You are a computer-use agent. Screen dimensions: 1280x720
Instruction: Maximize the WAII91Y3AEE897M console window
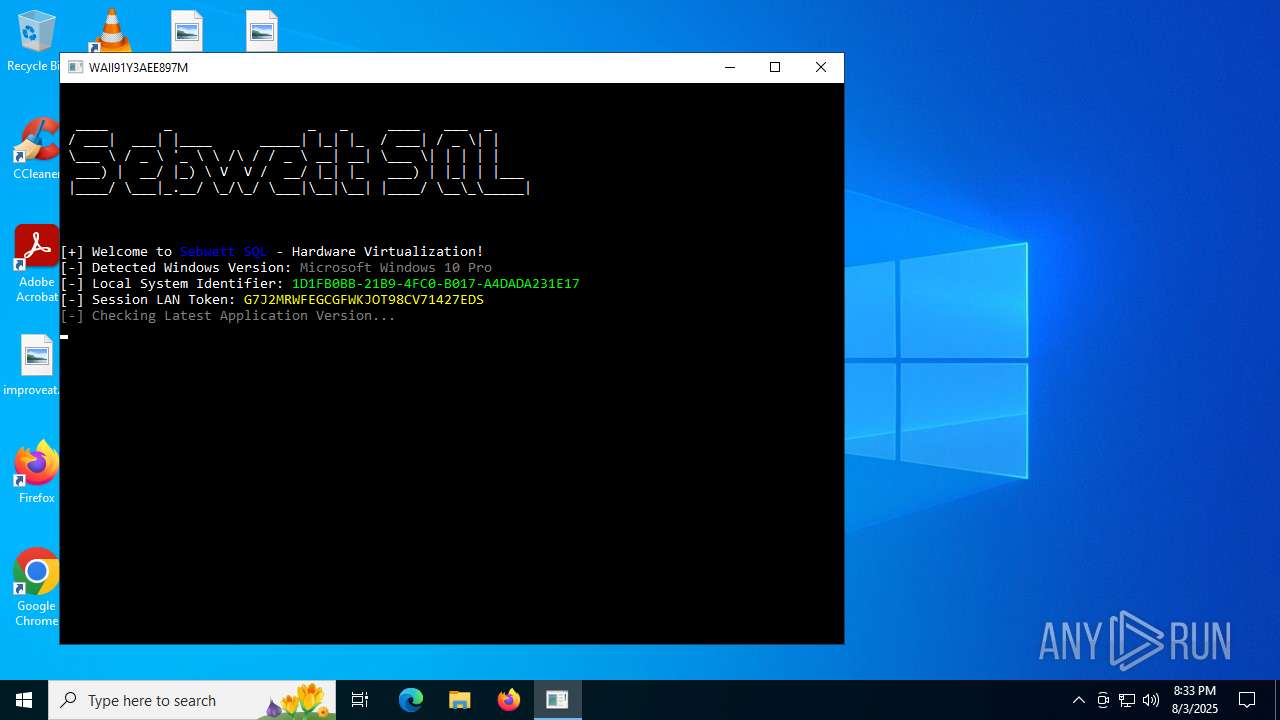[775, 67]
